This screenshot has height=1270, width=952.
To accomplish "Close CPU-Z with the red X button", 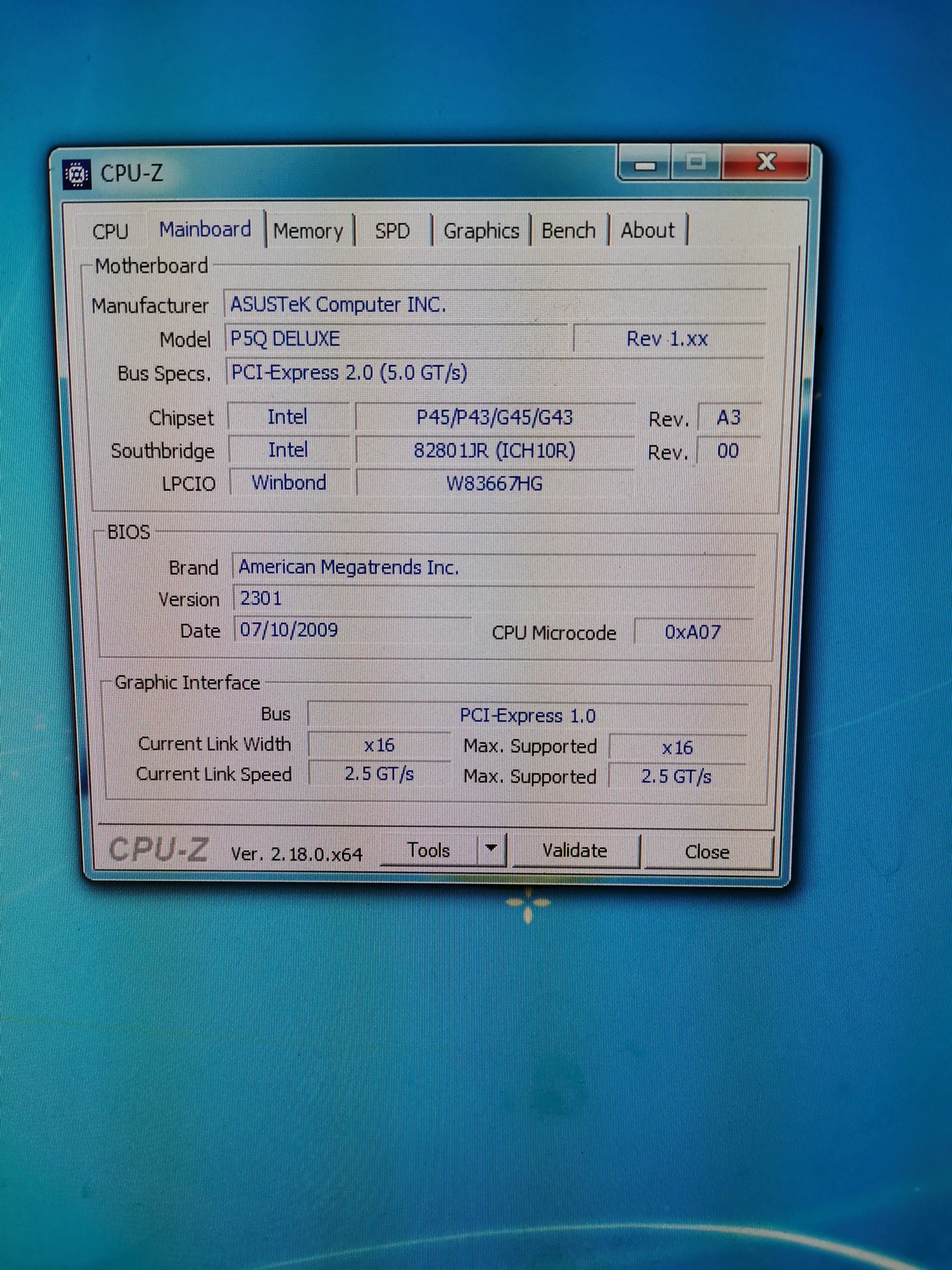I will pyautogui.click(x=766, y=162).
